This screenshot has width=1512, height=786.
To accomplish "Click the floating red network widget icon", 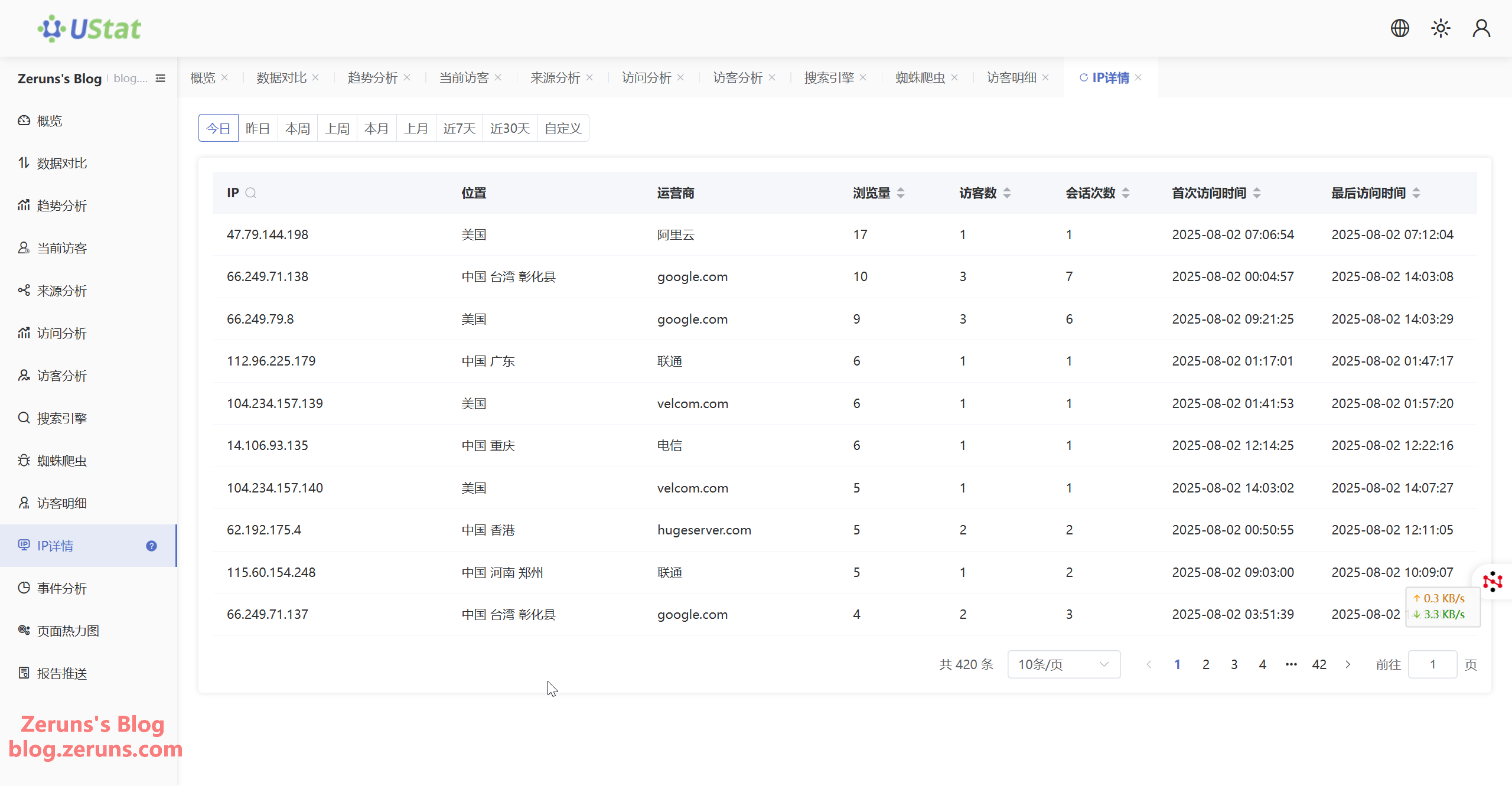I will pyautogui.click(x=1493, y=582).
